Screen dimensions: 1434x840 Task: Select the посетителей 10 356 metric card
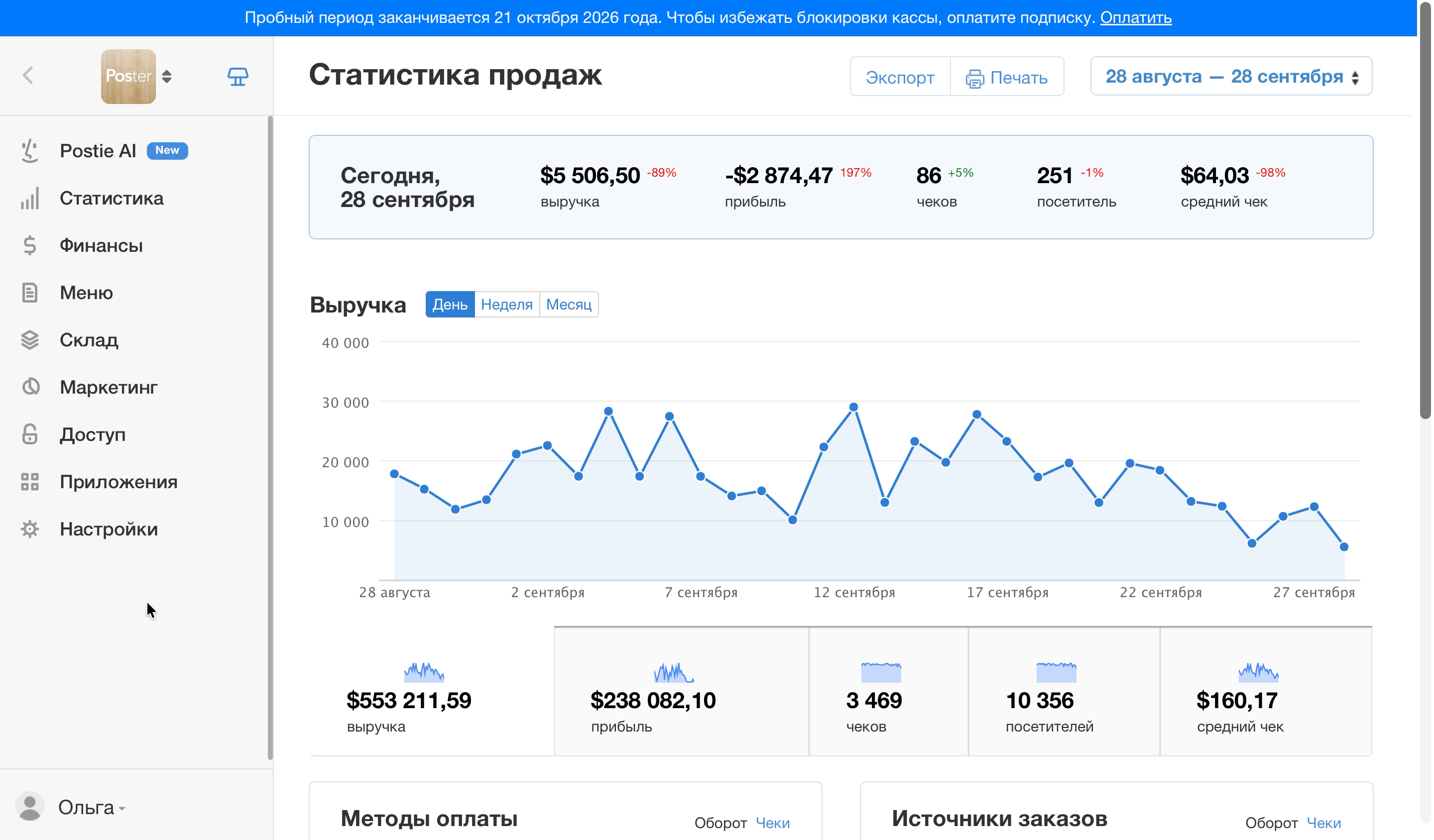(x=1064, y=691)
